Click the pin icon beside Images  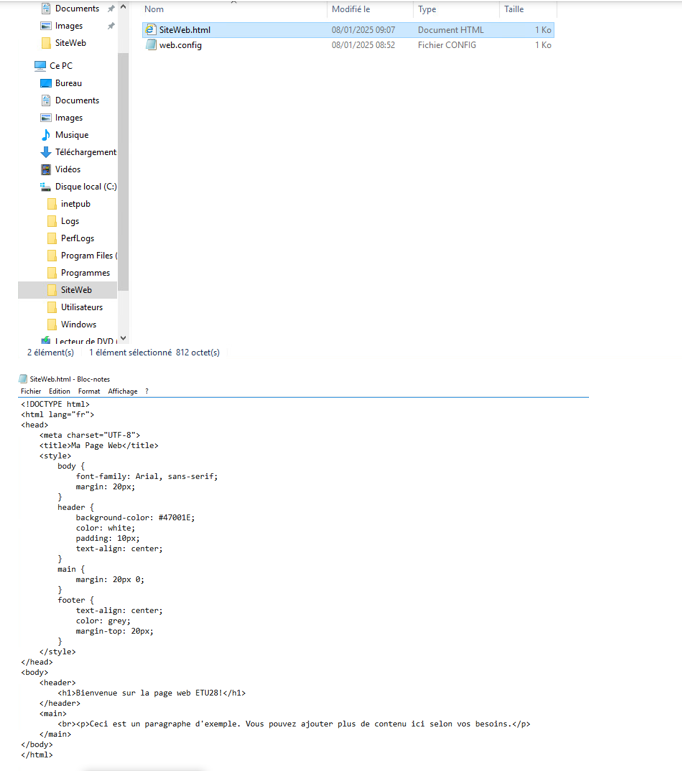[x=111, y=26]
